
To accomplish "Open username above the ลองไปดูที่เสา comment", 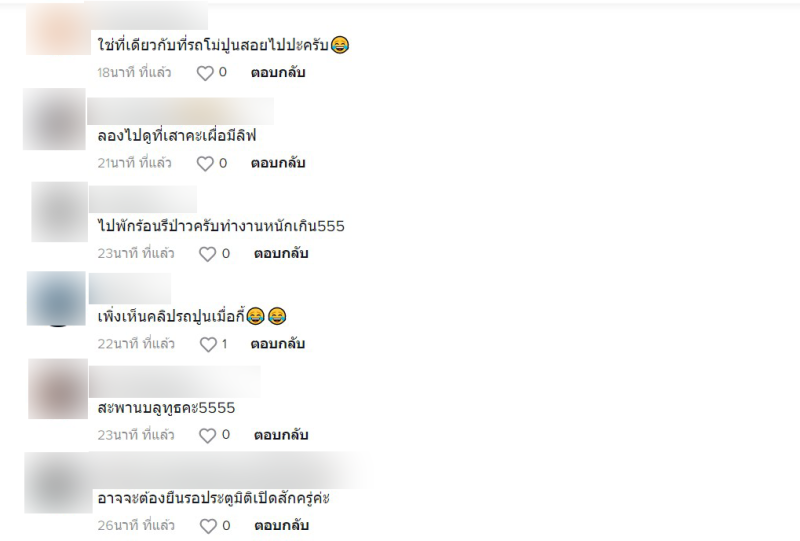I will pyautogui.click(x=181, y=111).
